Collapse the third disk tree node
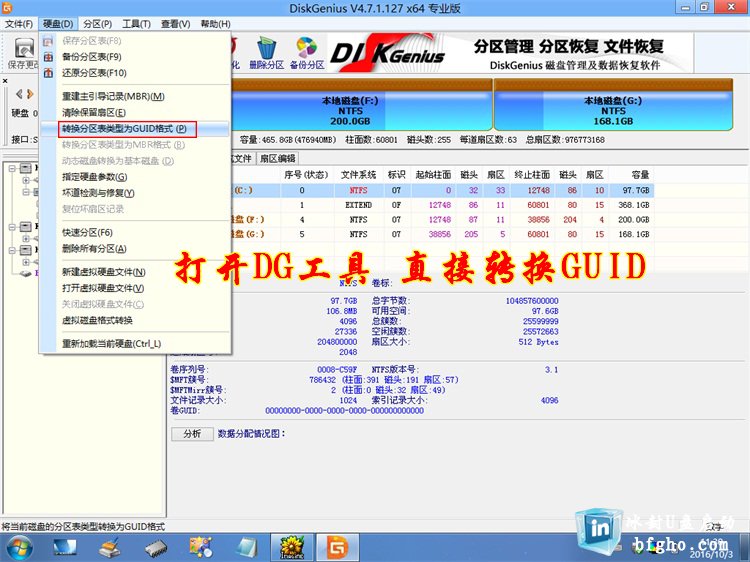Viewport: 750px width, 562px height. [12, 250]
